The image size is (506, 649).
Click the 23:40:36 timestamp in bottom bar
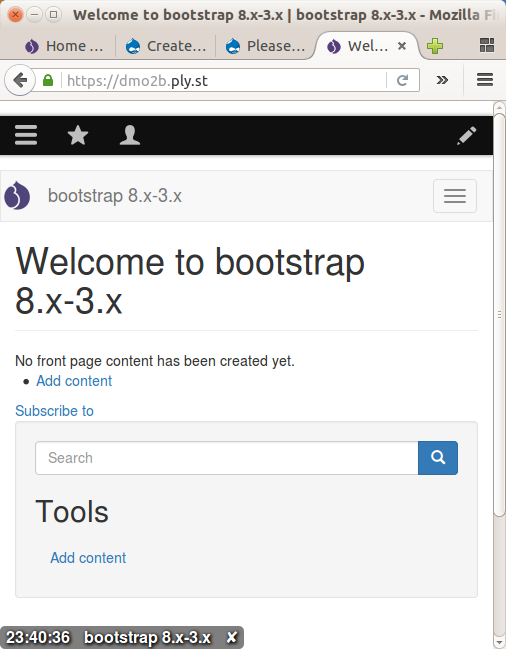pyautogui.click(x=38, y=637)
